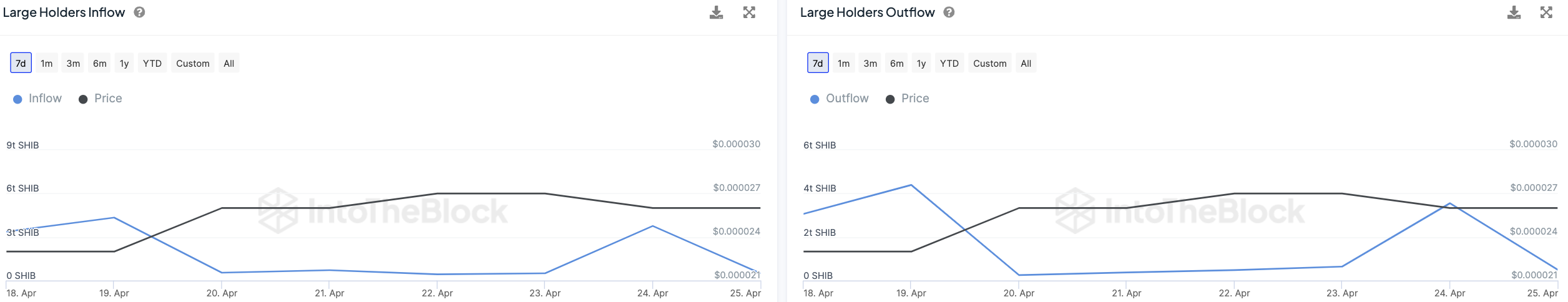Switch Inflow chart to YTD view
1568x302 pixels.
[152, 63]
